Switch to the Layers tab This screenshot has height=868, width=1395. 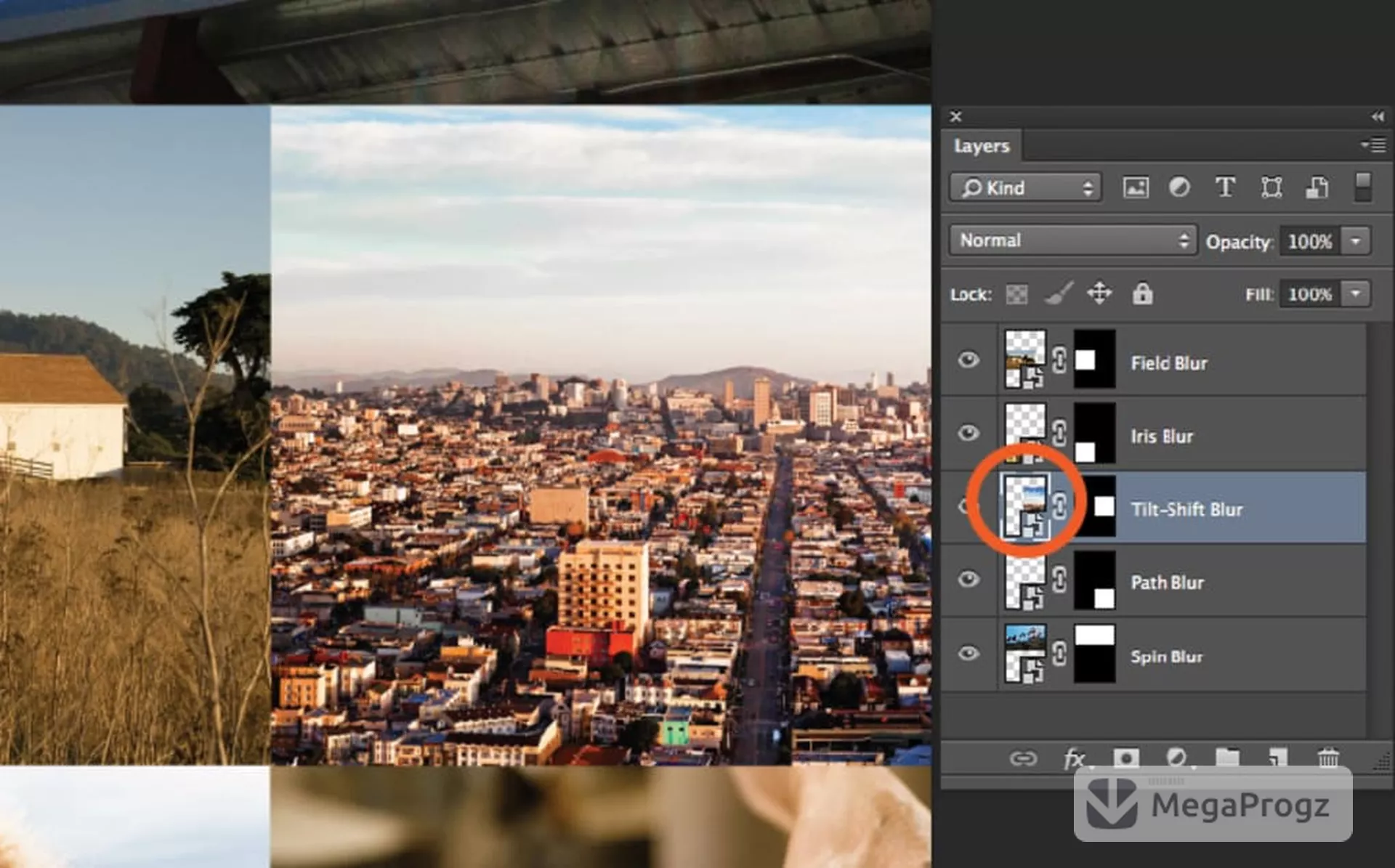[982, 146]
